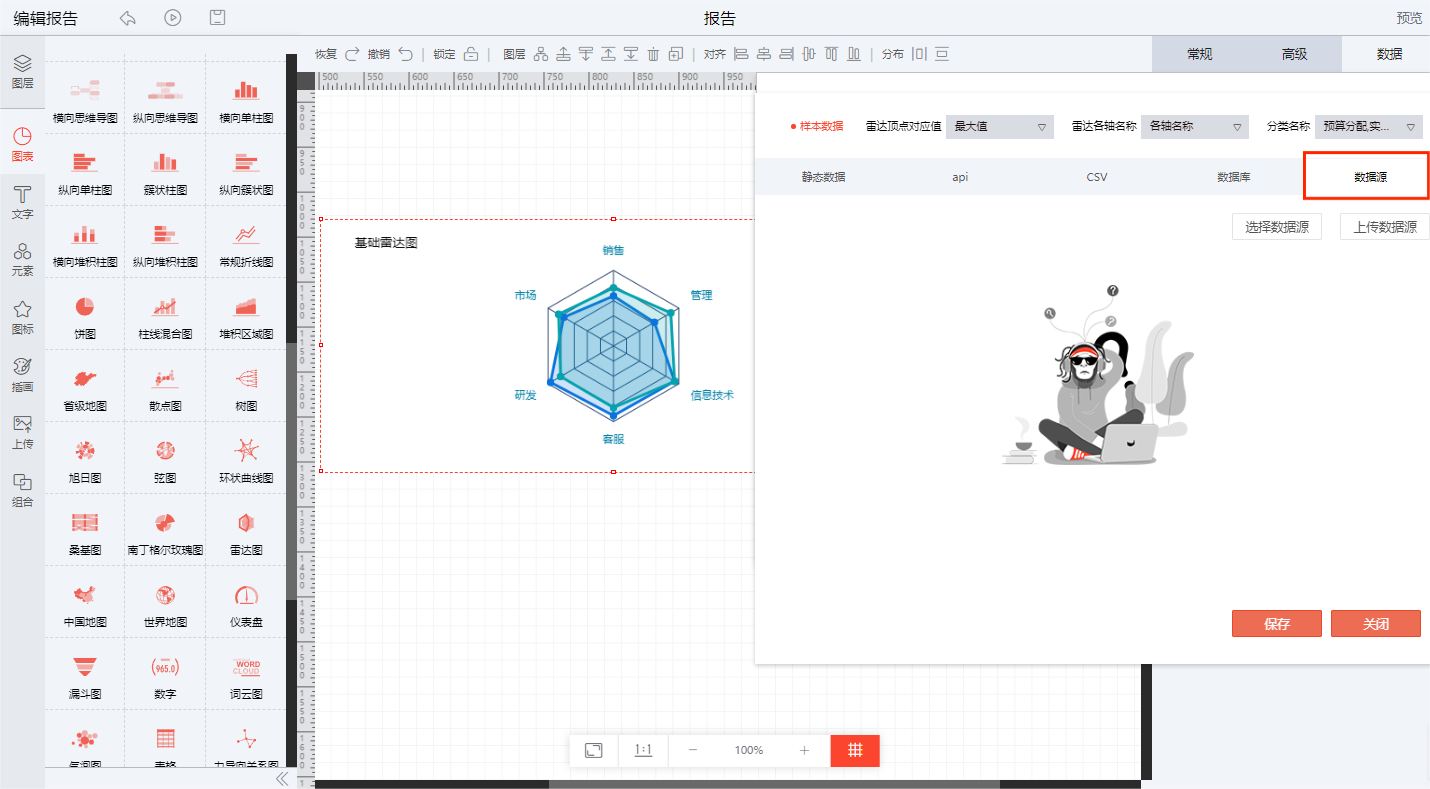
Task: Insert a 词云图 word cloud chart
Action: pyautogui.click(x=246, y=675)
